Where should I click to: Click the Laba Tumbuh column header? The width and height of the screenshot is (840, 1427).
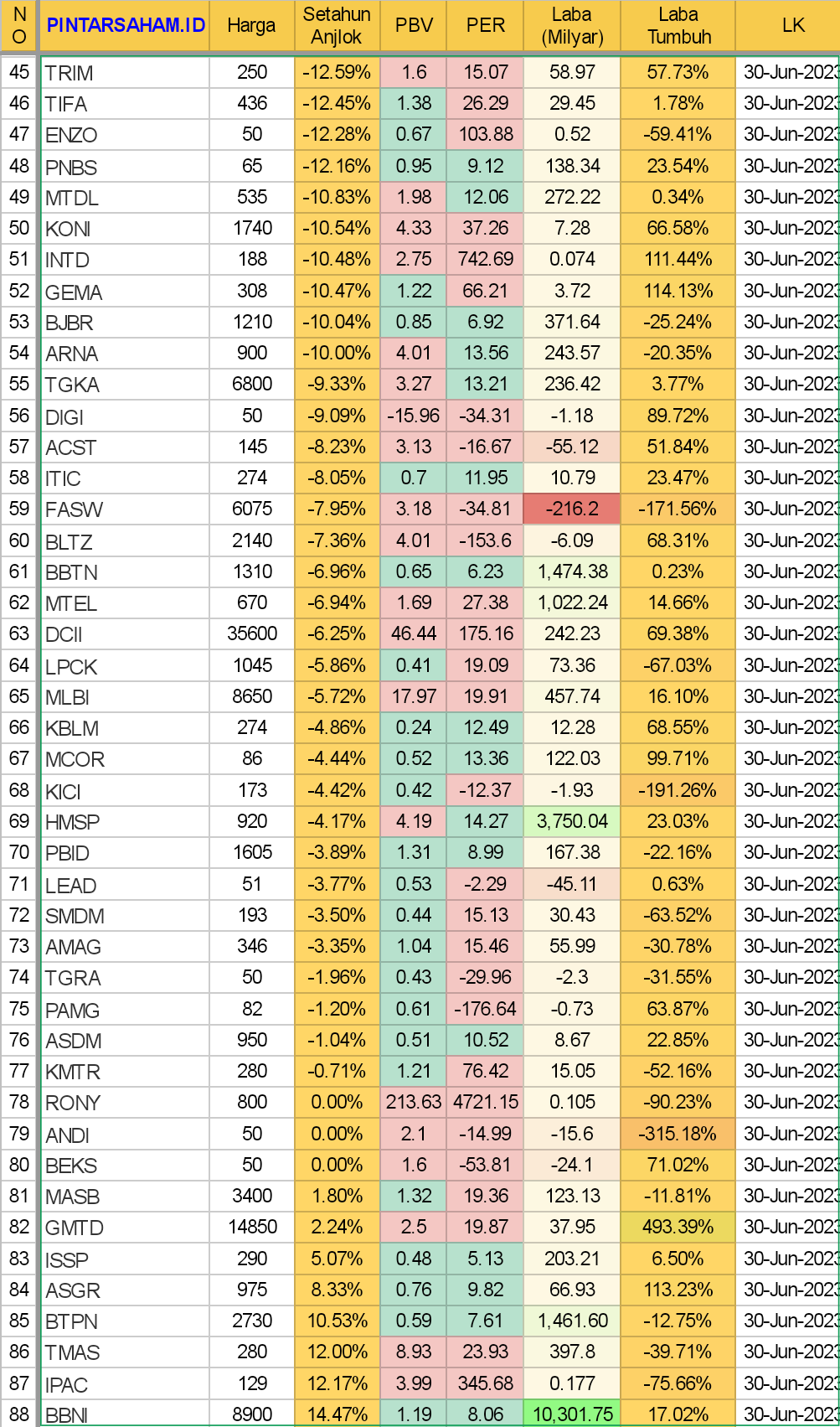[678, 25]
